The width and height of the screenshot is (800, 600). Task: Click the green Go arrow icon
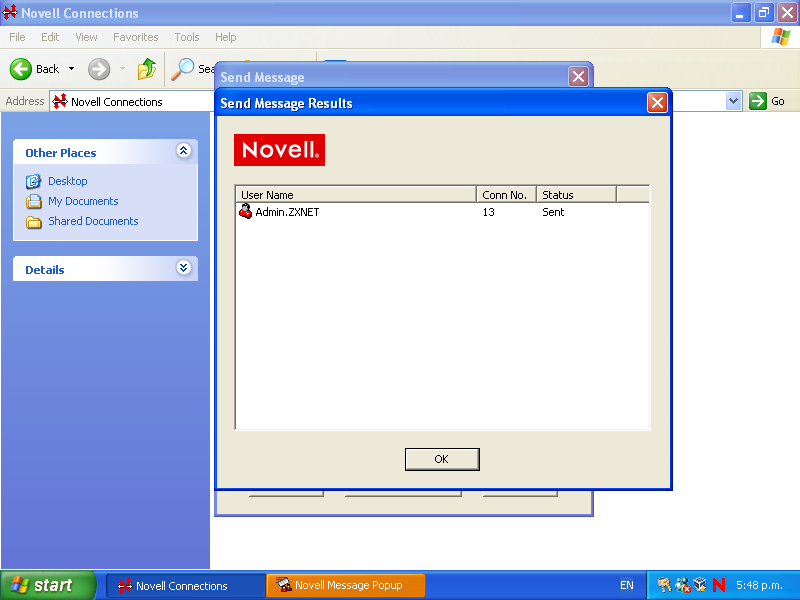click(x=758, y=101)
